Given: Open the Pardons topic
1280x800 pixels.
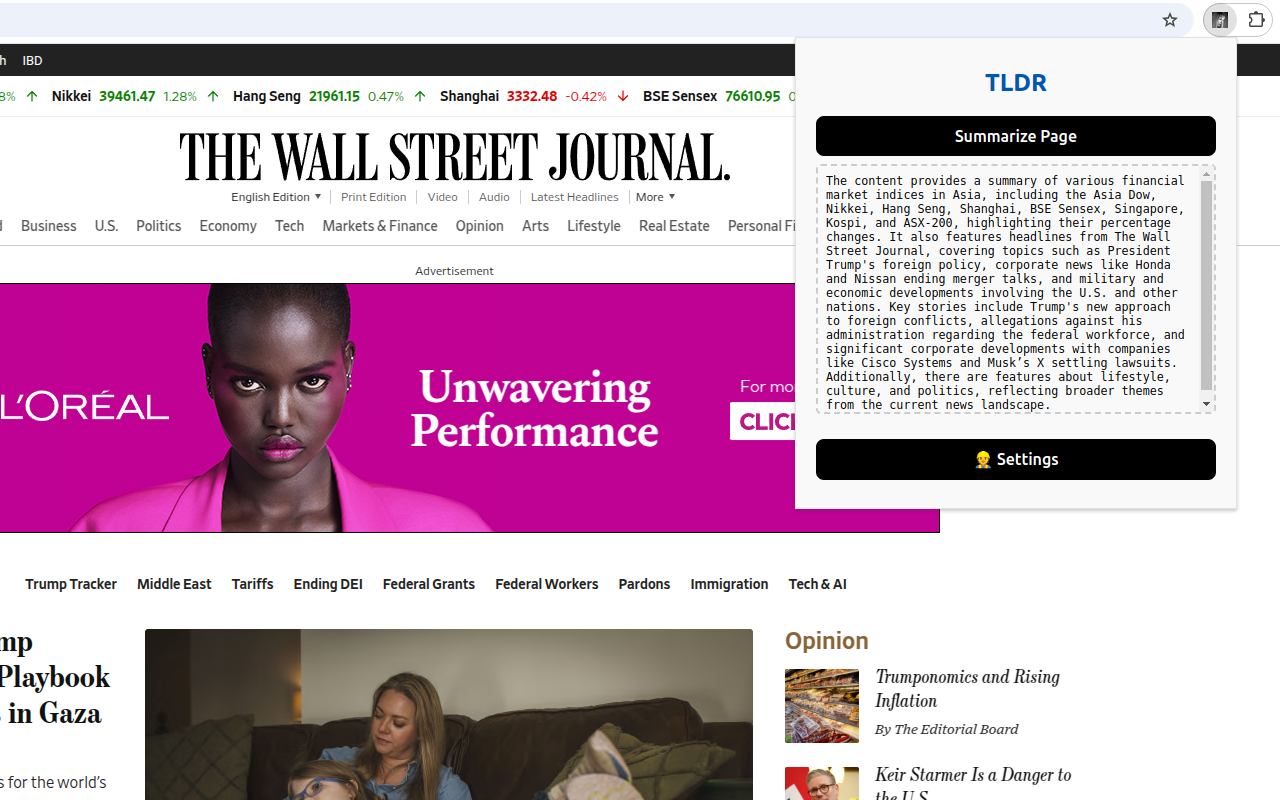Looking at the screenshot, I should point(644,584).
